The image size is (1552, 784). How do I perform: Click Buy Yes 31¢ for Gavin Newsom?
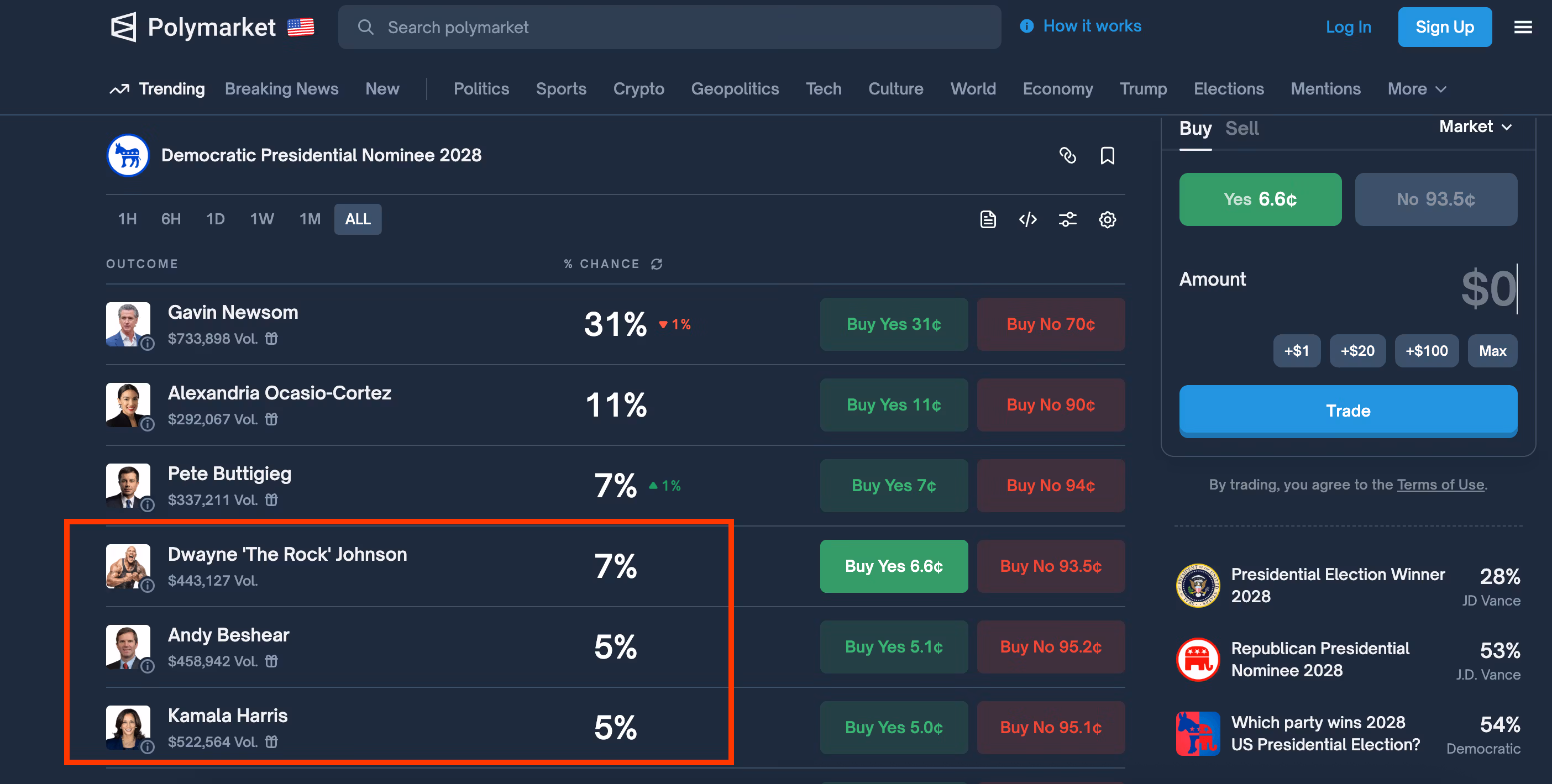click(x=894, y=324)
